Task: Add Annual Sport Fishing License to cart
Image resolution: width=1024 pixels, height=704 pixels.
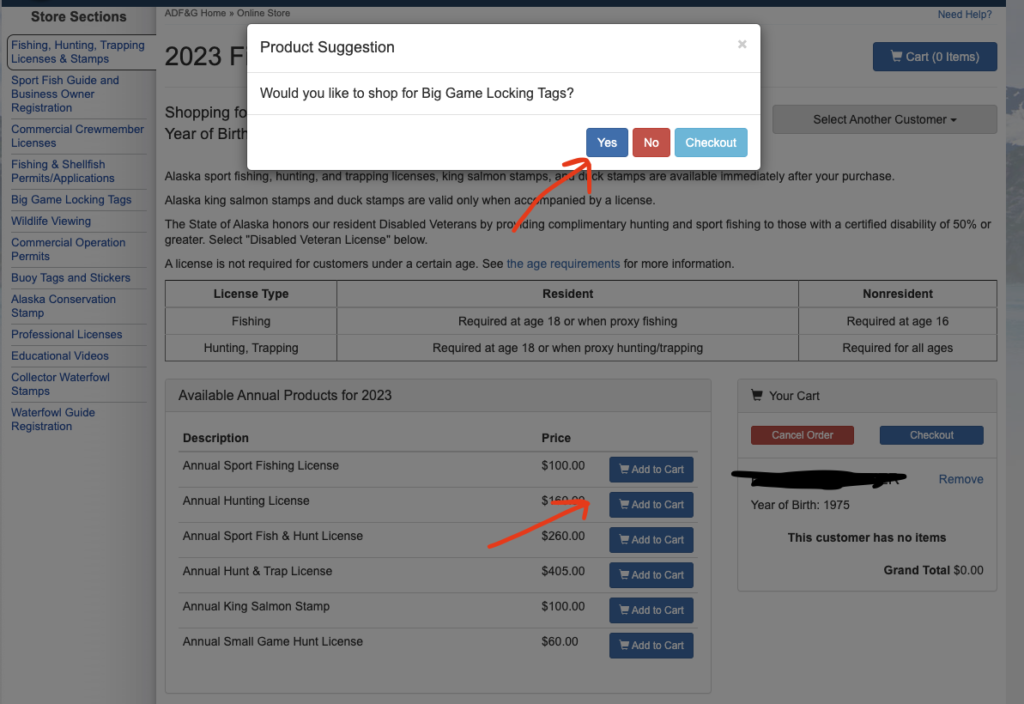Action: click(651, 470)
